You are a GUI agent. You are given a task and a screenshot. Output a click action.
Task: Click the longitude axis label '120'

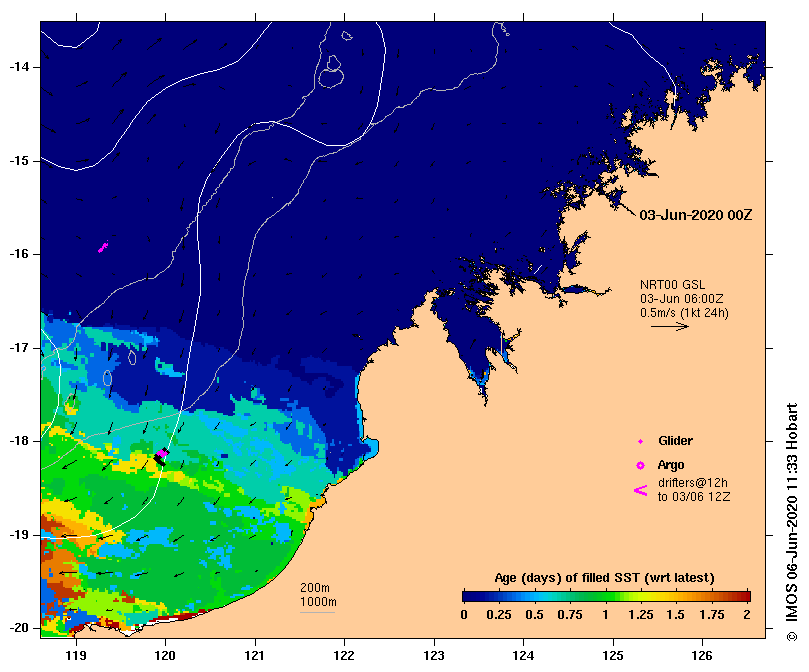[x=165, y=655]
